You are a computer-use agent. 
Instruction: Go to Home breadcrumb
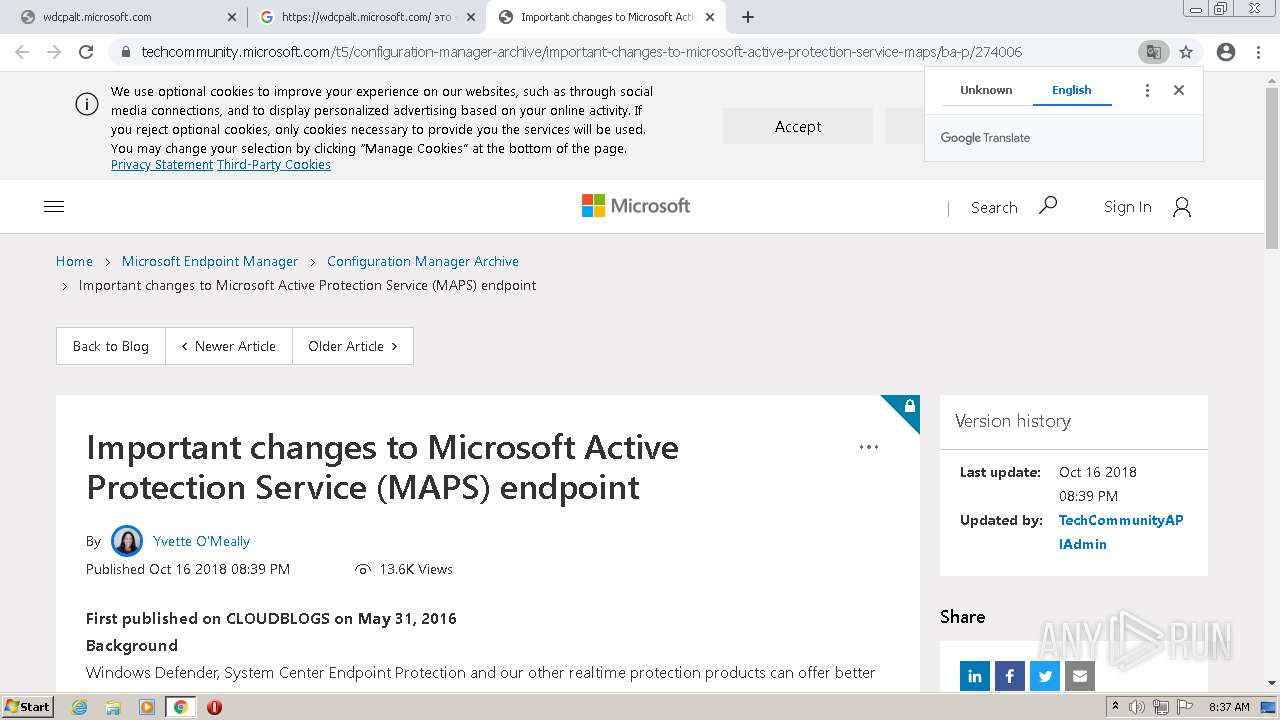74,261
